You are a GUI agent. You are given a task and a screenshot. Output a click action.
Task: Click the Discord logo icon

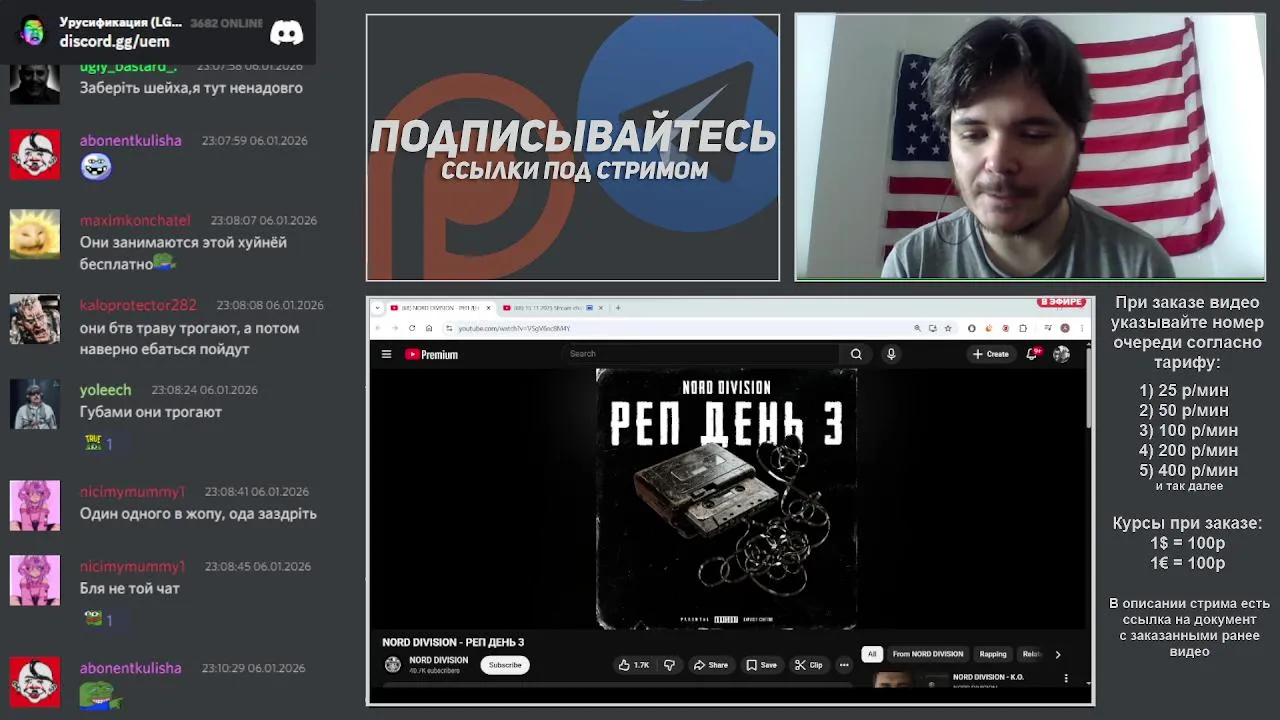point(287,32)
